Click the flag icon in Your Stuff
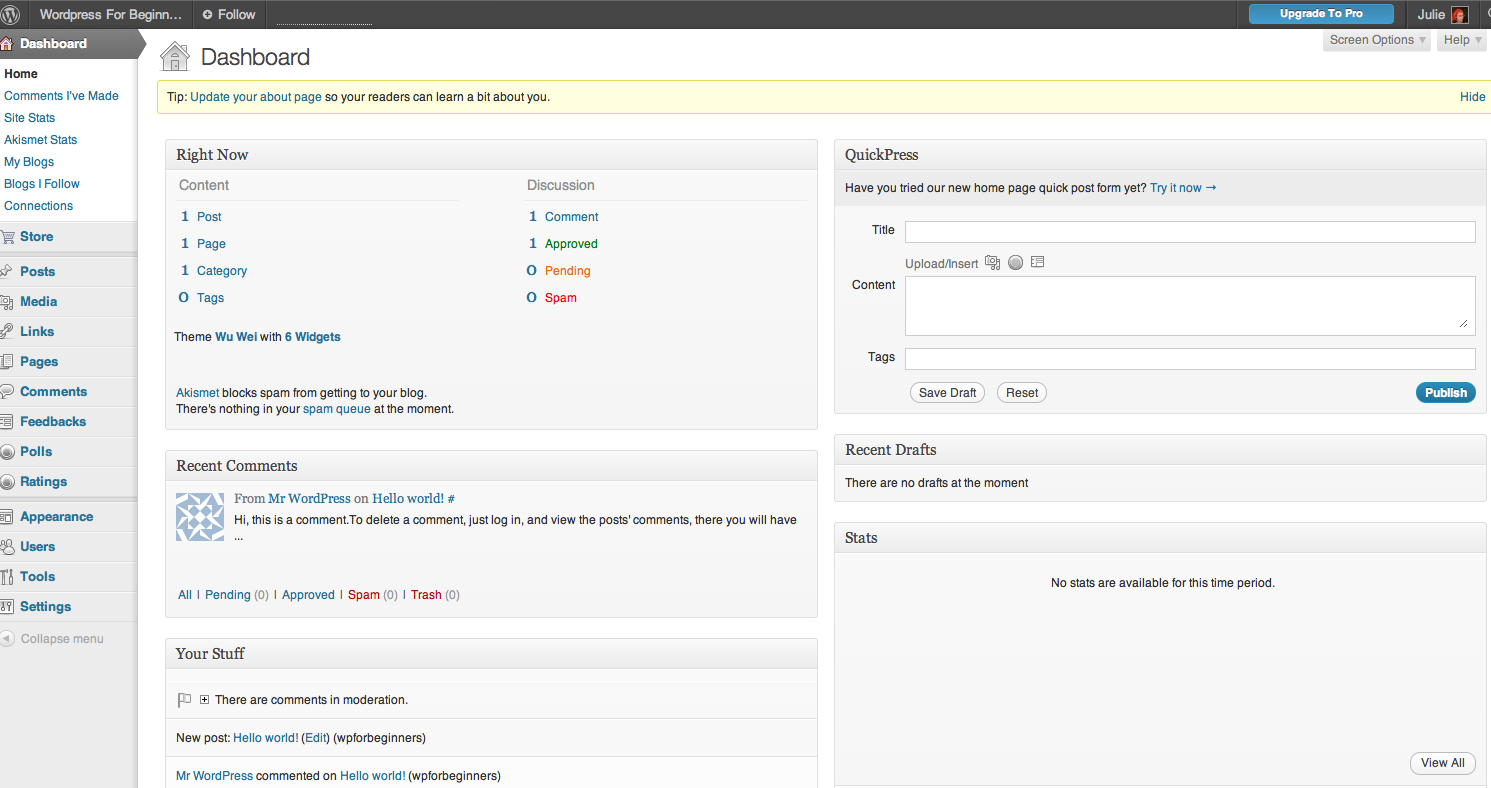 184,700
